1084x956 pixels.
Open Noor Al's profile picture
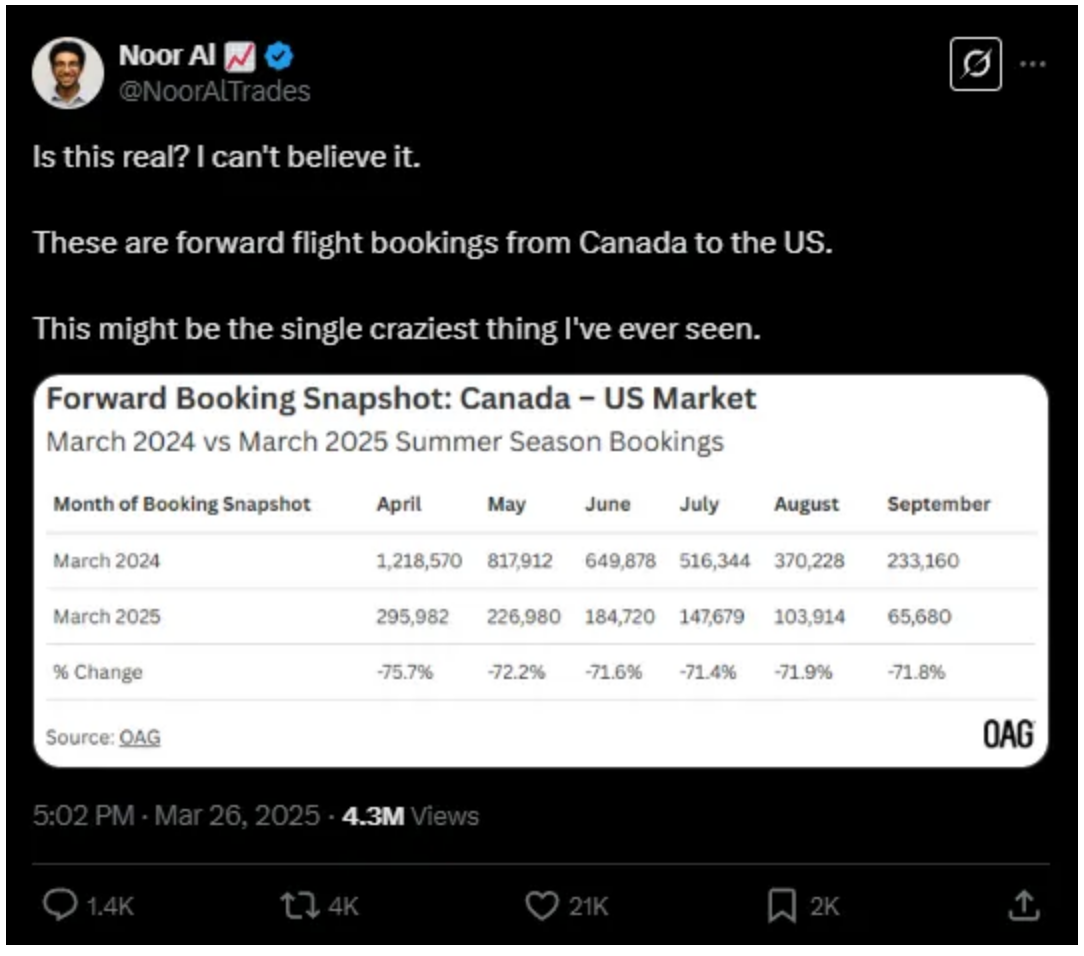point(68,72)
